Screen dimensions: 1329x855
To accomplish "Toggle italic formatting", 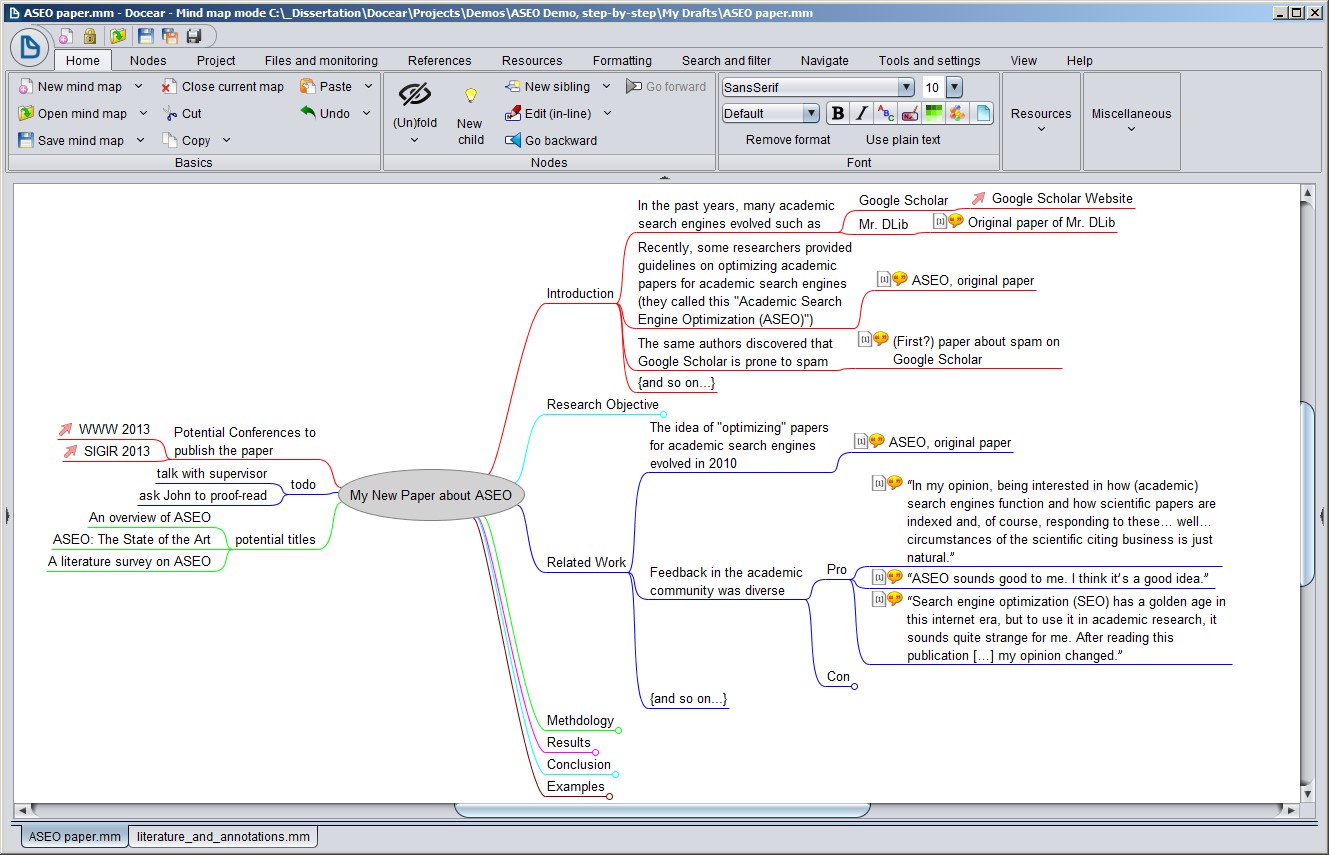I will 861,113.
